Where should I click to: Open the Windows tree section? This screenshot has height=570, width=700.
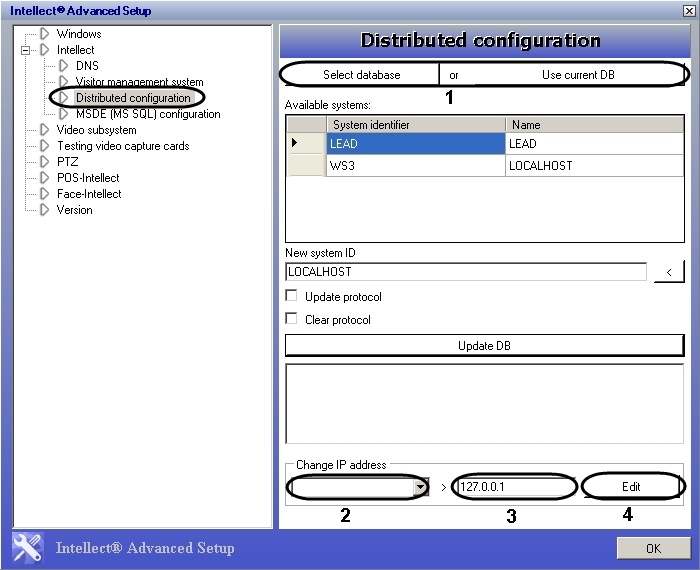79,34
